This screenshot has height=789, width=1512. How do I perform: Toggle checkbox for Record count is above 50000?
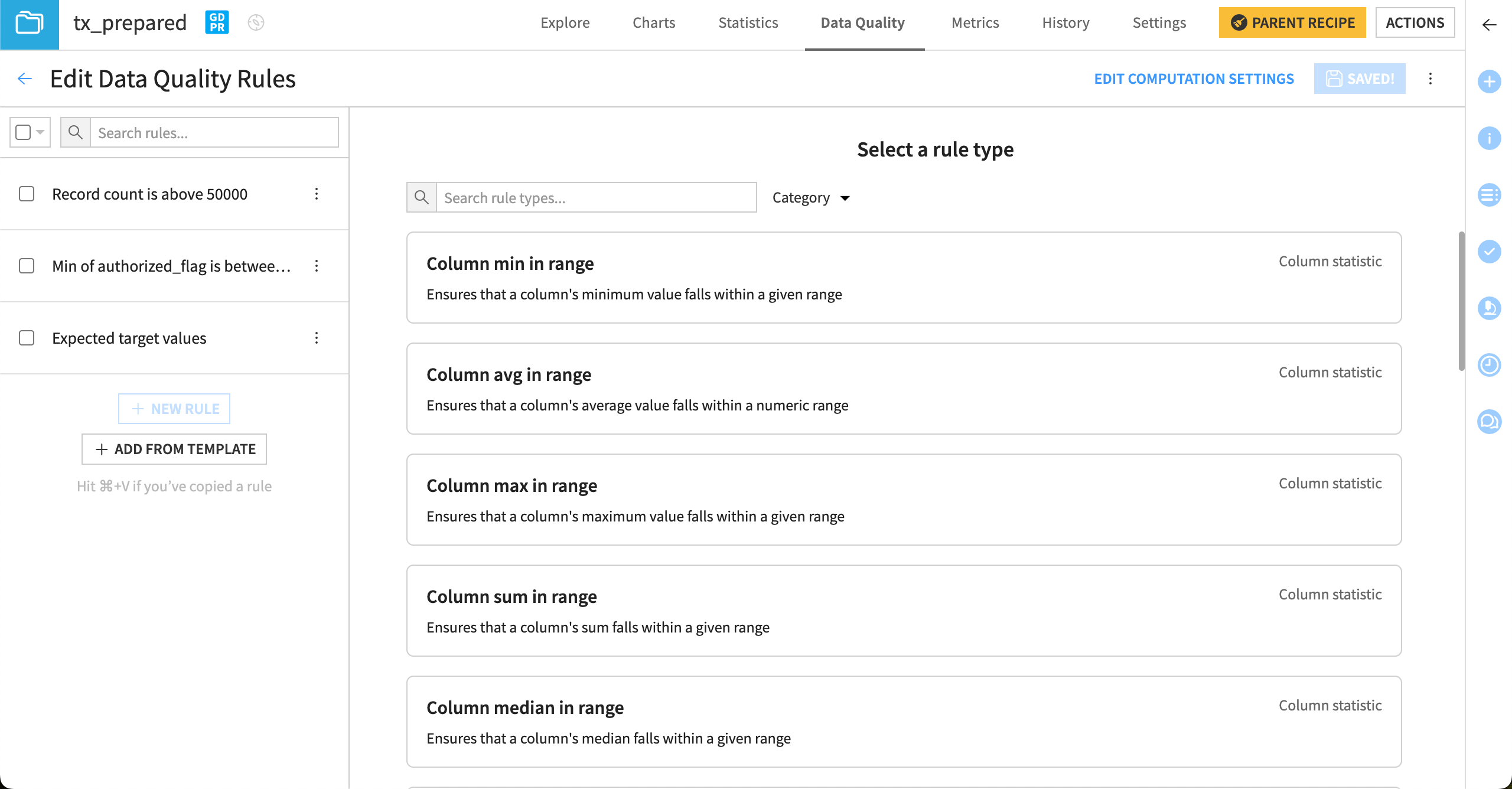click(27, 194)
